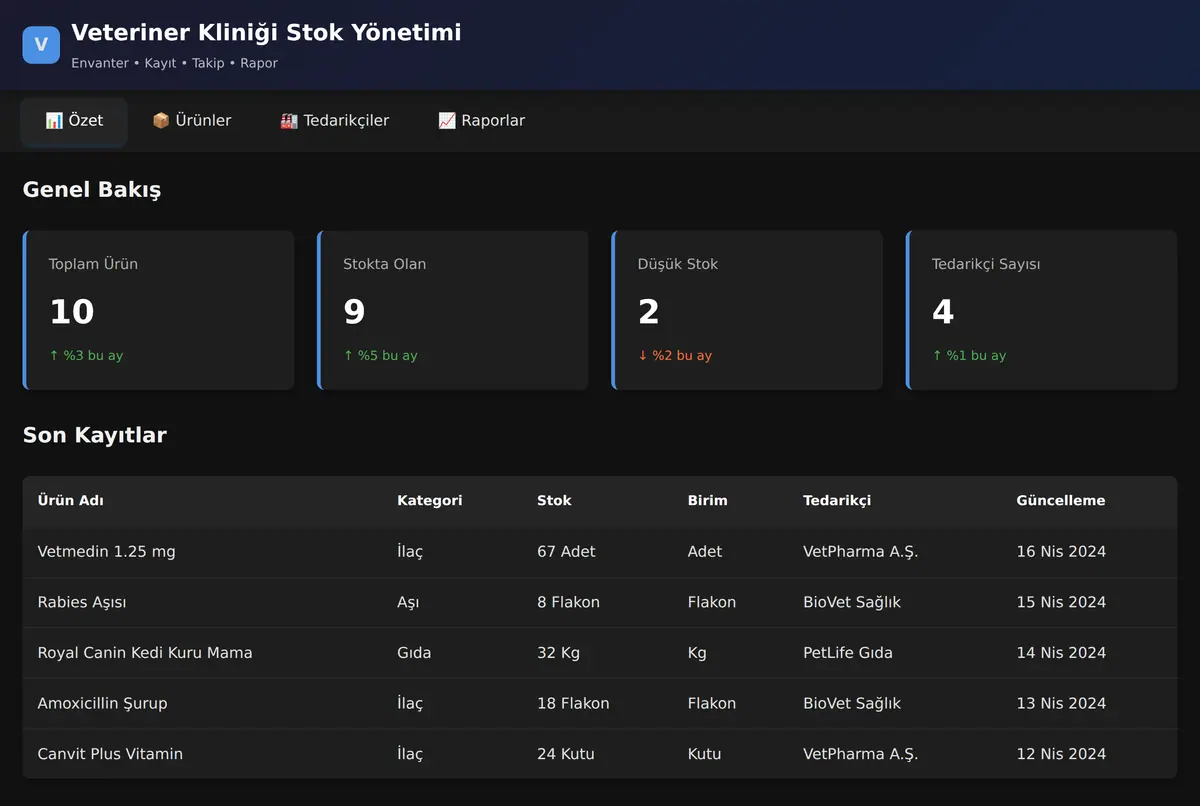The width and height of the screenshot is (1200, 806).
Task: Click the Tedarikçi Sayısı card
Action: pos(1042,310)
